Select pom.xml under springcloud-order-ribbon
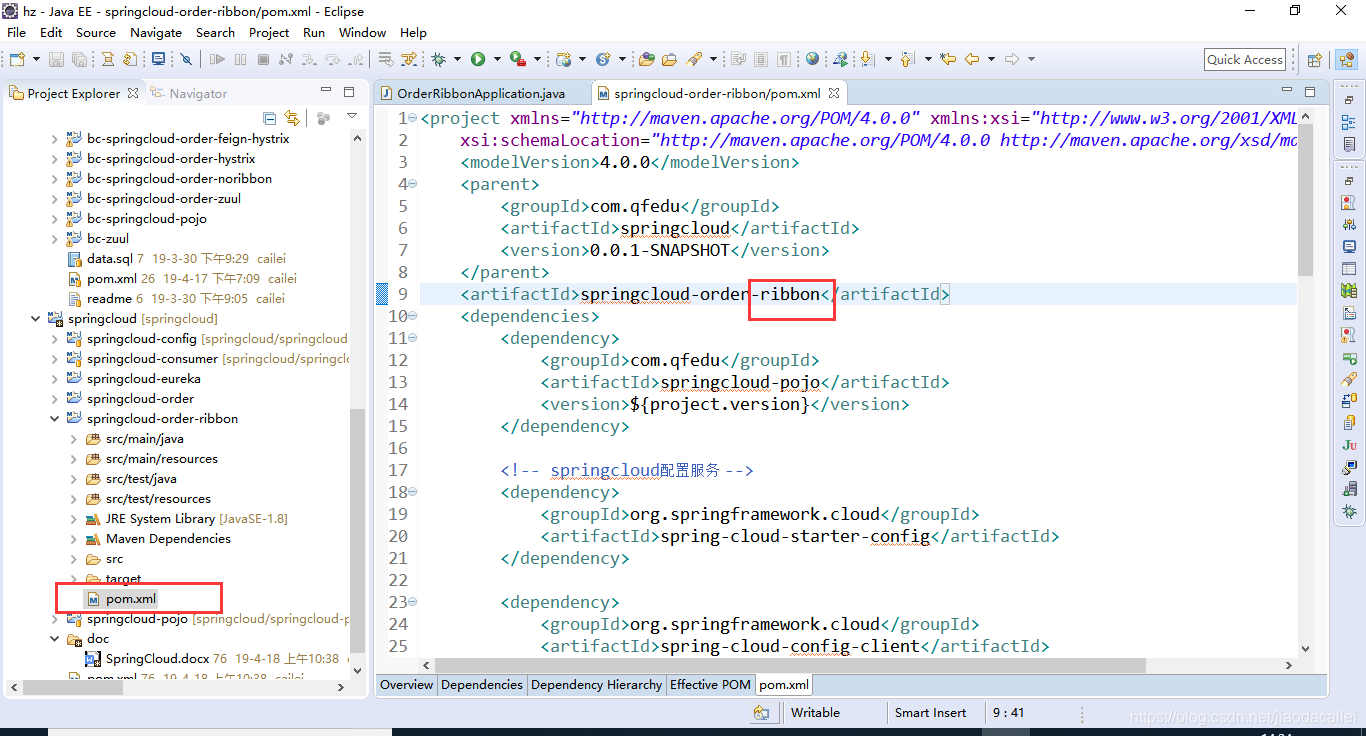 [121, 599]
